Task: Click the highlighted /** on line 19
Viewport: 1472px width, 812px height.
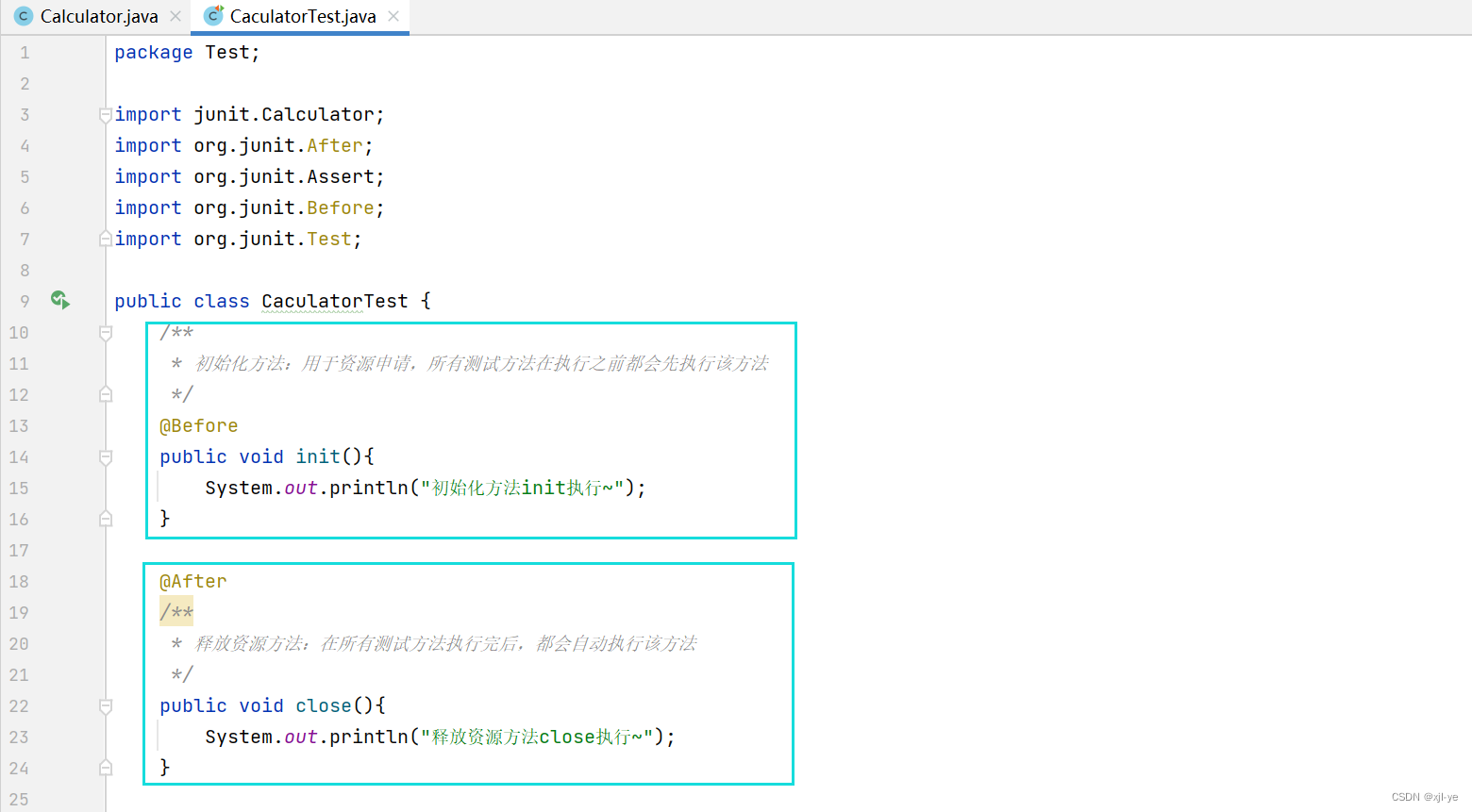Action: [176, 612]
